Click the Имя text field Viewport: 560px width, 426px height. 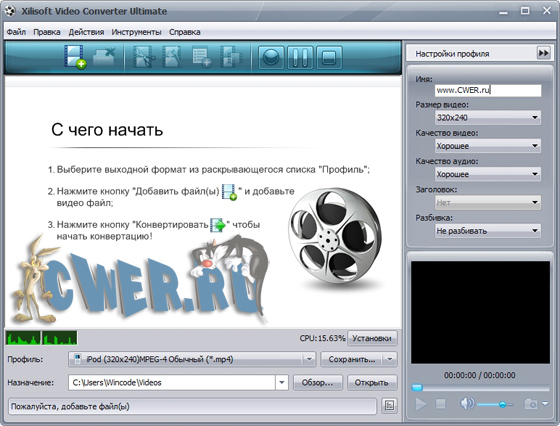coord(488,90)
